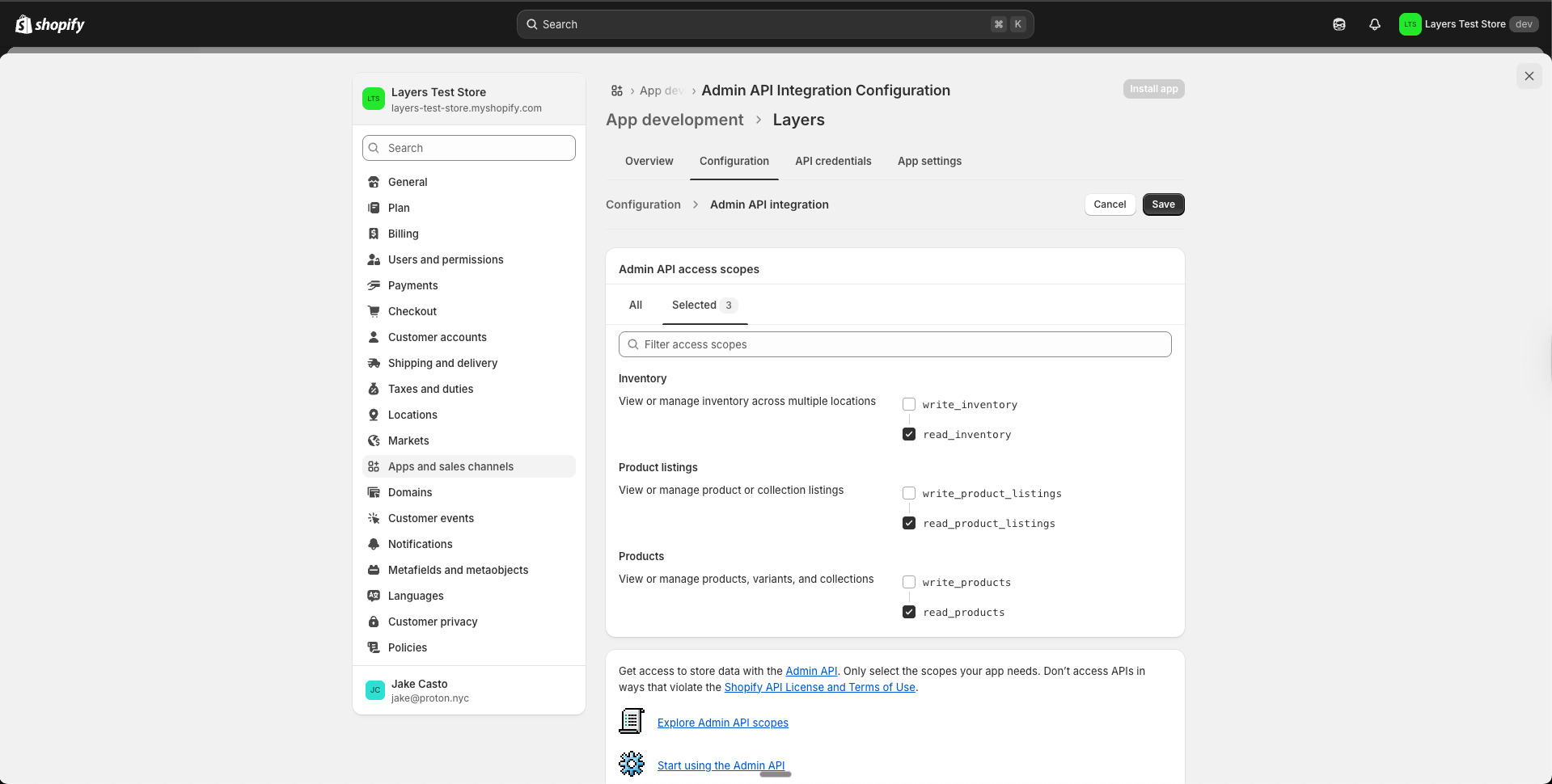
Task: Open the Selected access scopes tab
Action: (x=693, y=305)
